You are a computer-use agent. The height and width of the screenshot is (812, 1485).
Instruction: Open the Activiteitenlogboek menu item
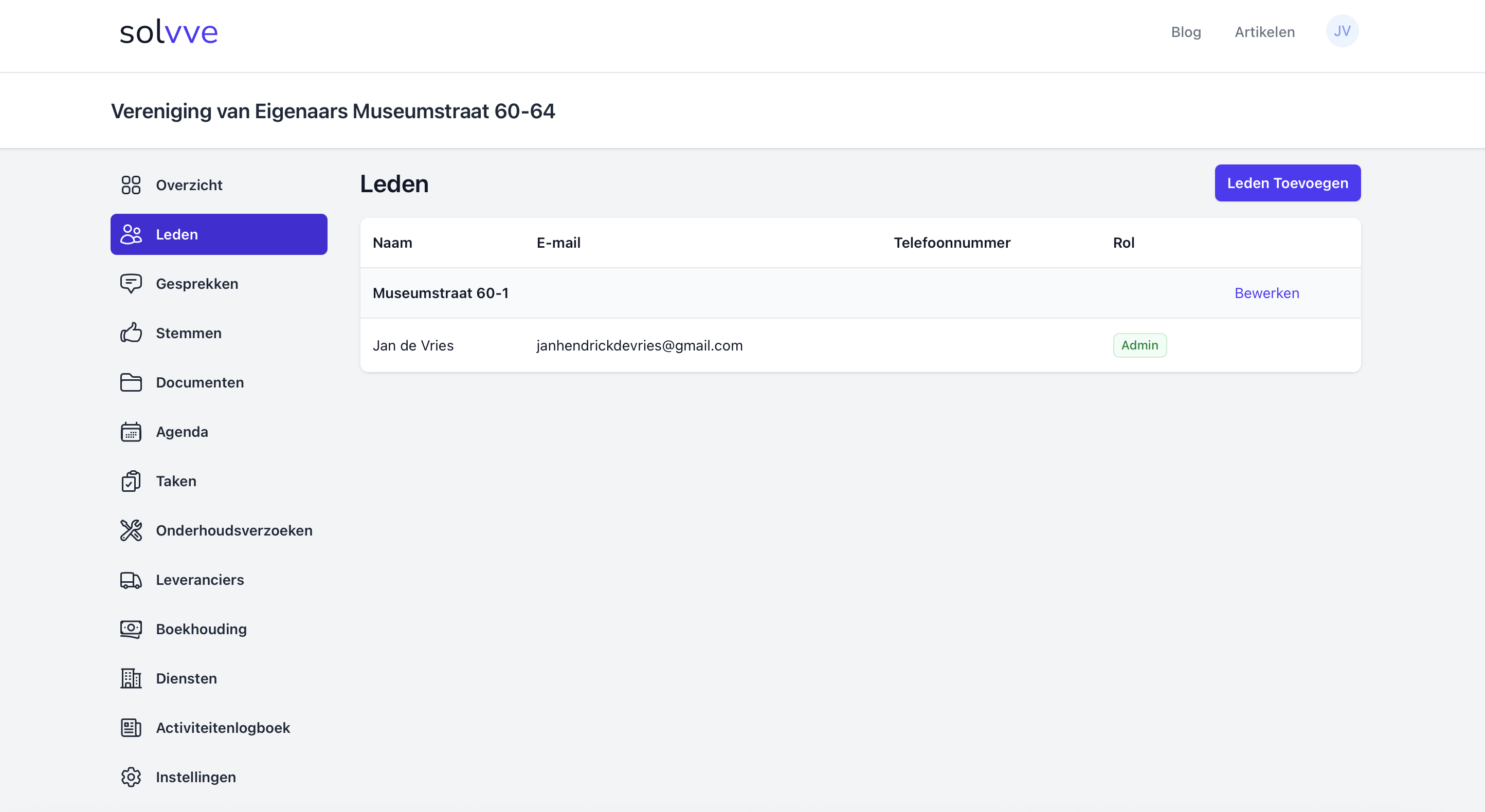[223, 728]
